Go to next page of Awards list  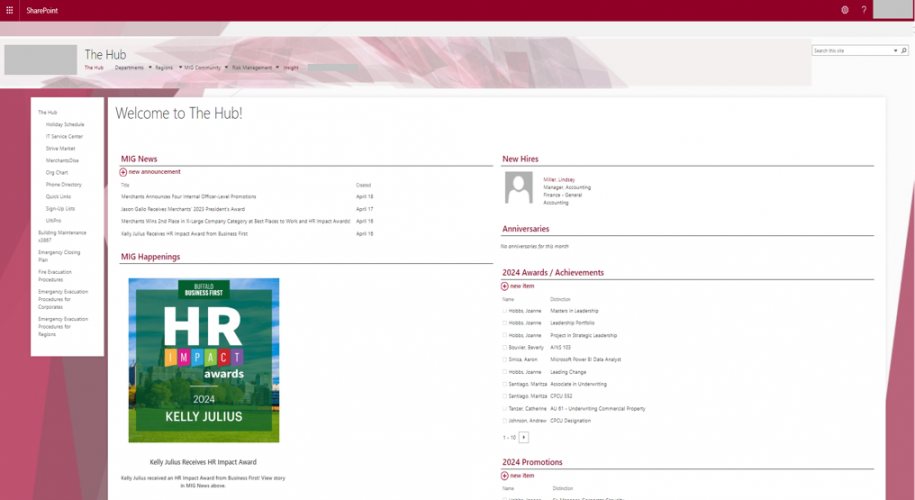tap(523, 437)
